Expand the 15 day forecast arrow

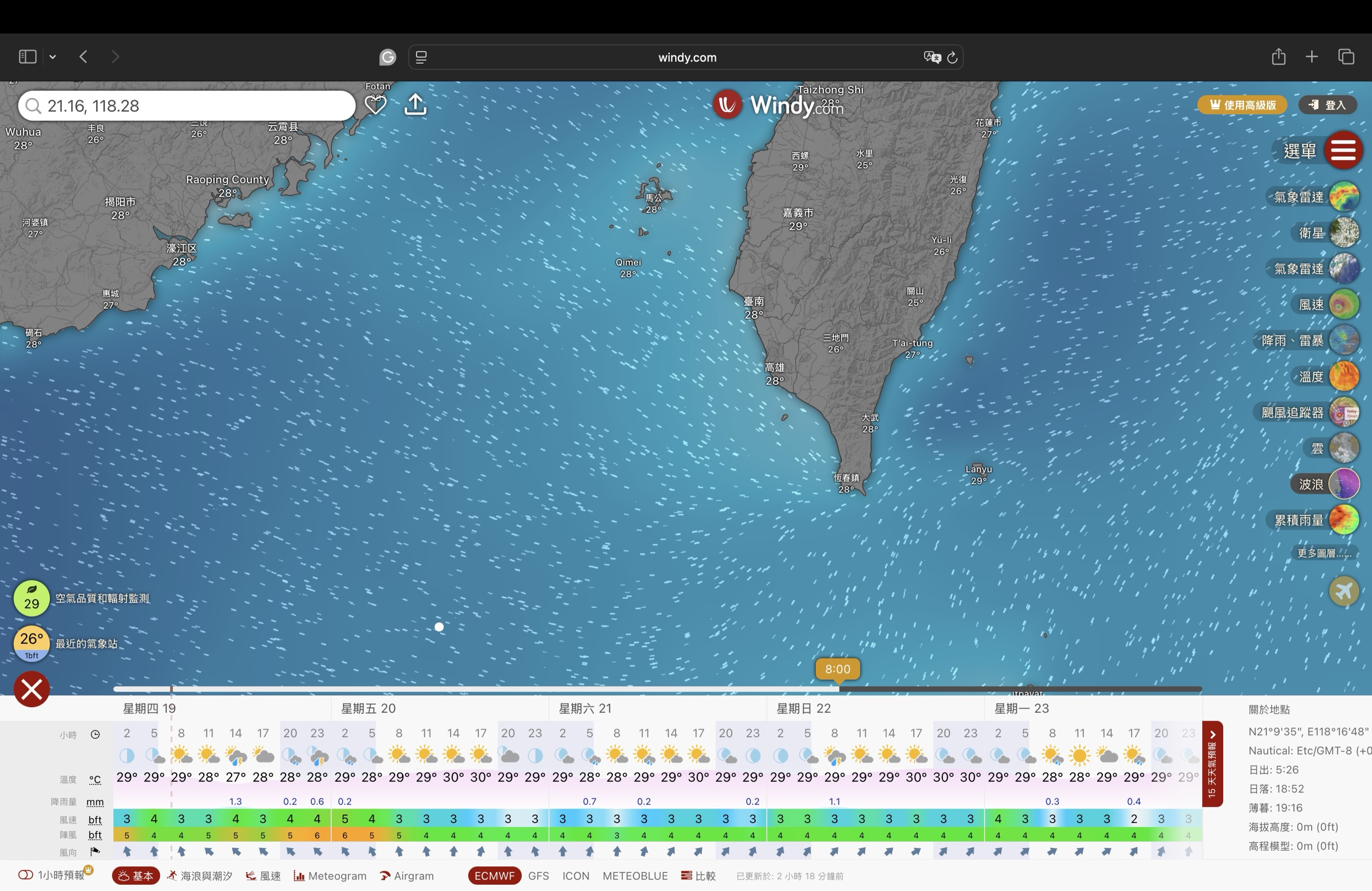1212,763
